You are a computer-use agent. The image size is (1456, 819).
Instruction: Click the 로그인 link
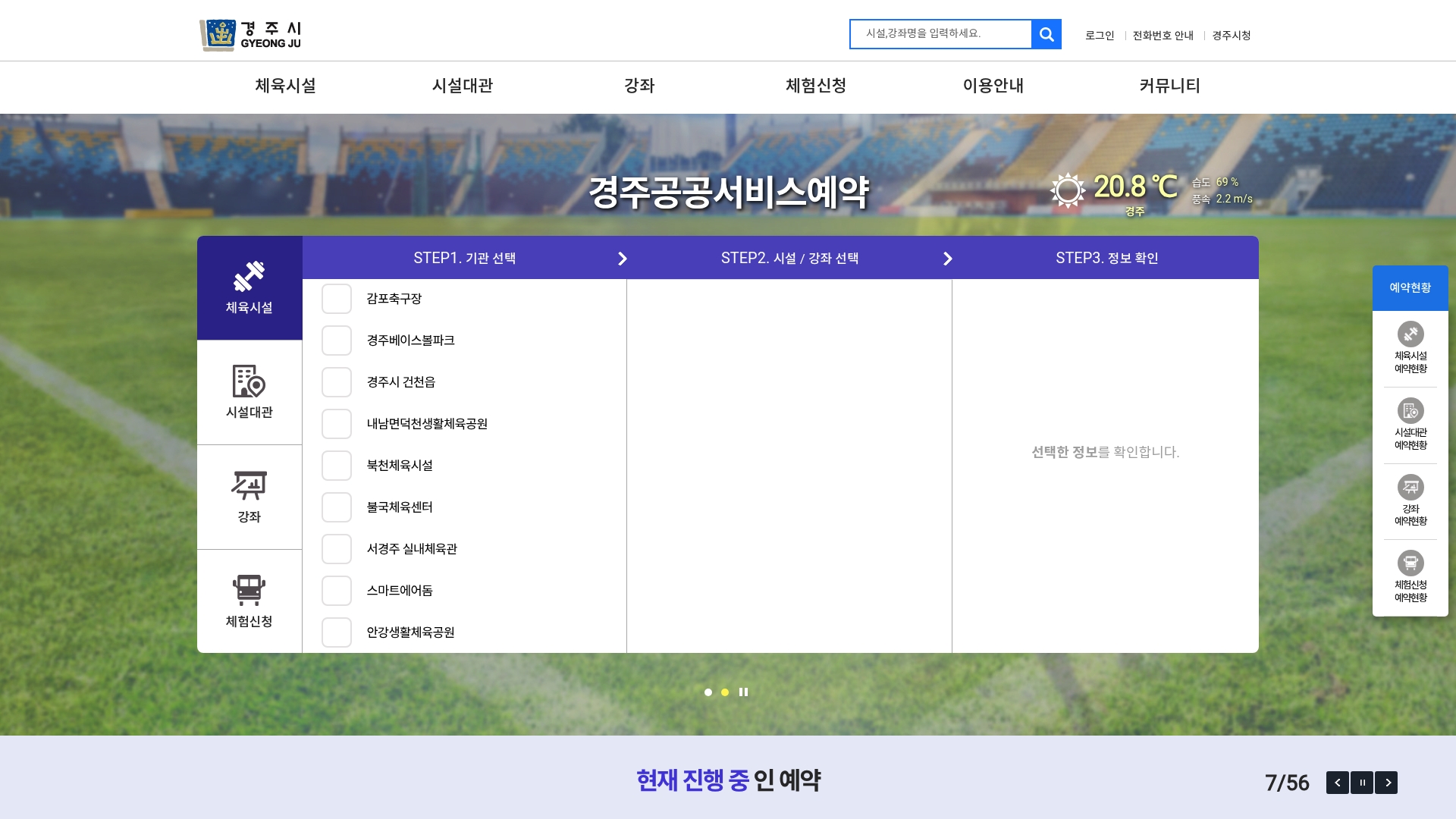1100,36
